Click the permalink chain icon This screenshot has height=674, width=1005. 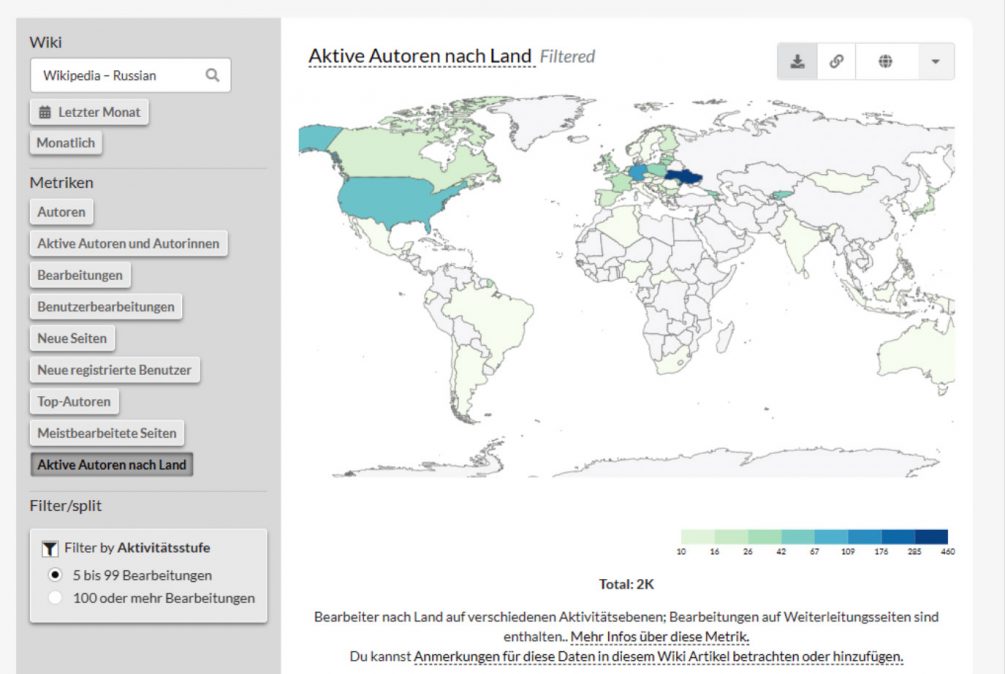[836, 61]
